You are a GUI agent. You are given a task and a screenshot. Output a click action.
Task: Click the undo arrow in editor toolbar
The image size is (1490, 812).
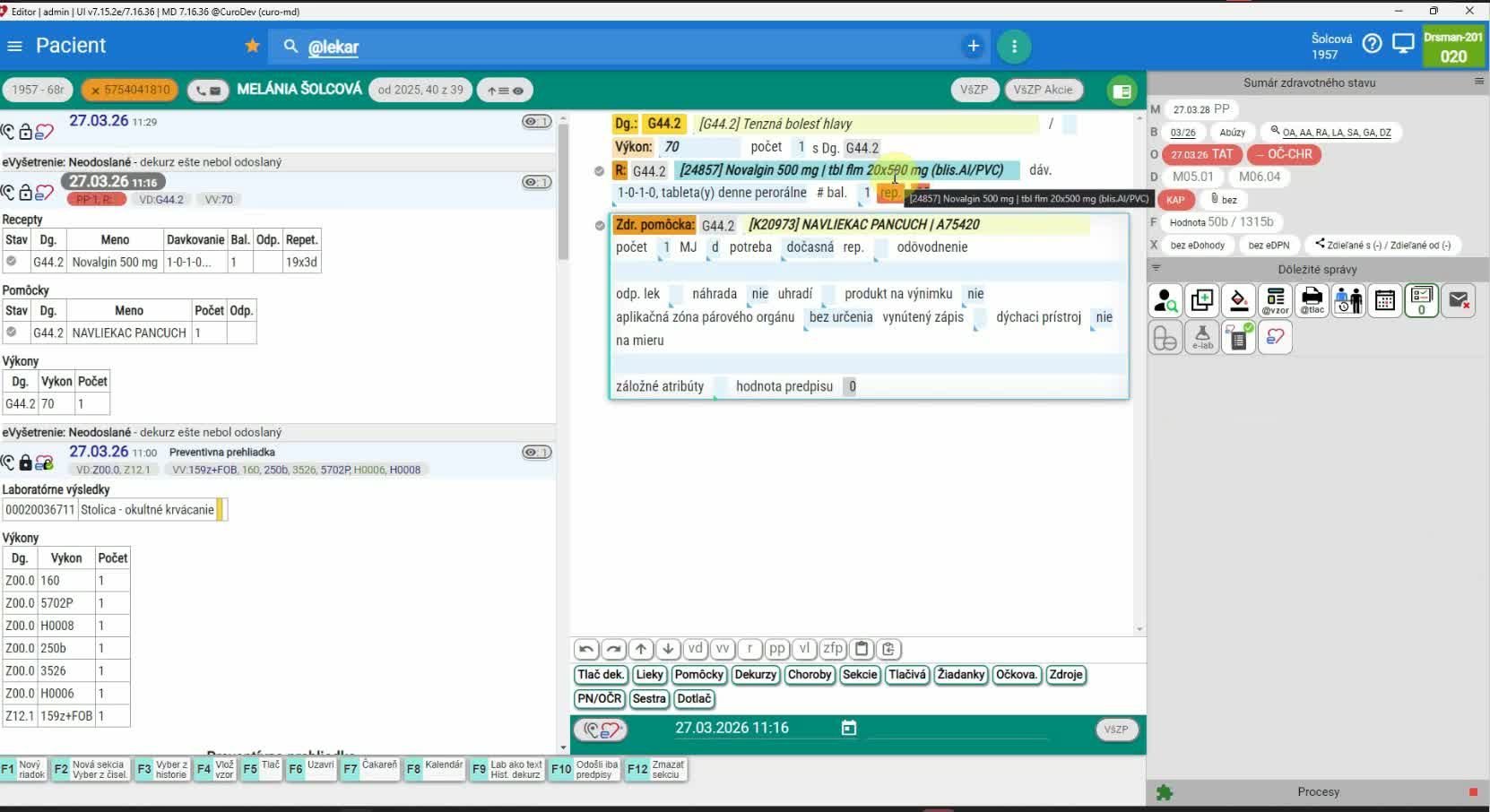point(586,649)
